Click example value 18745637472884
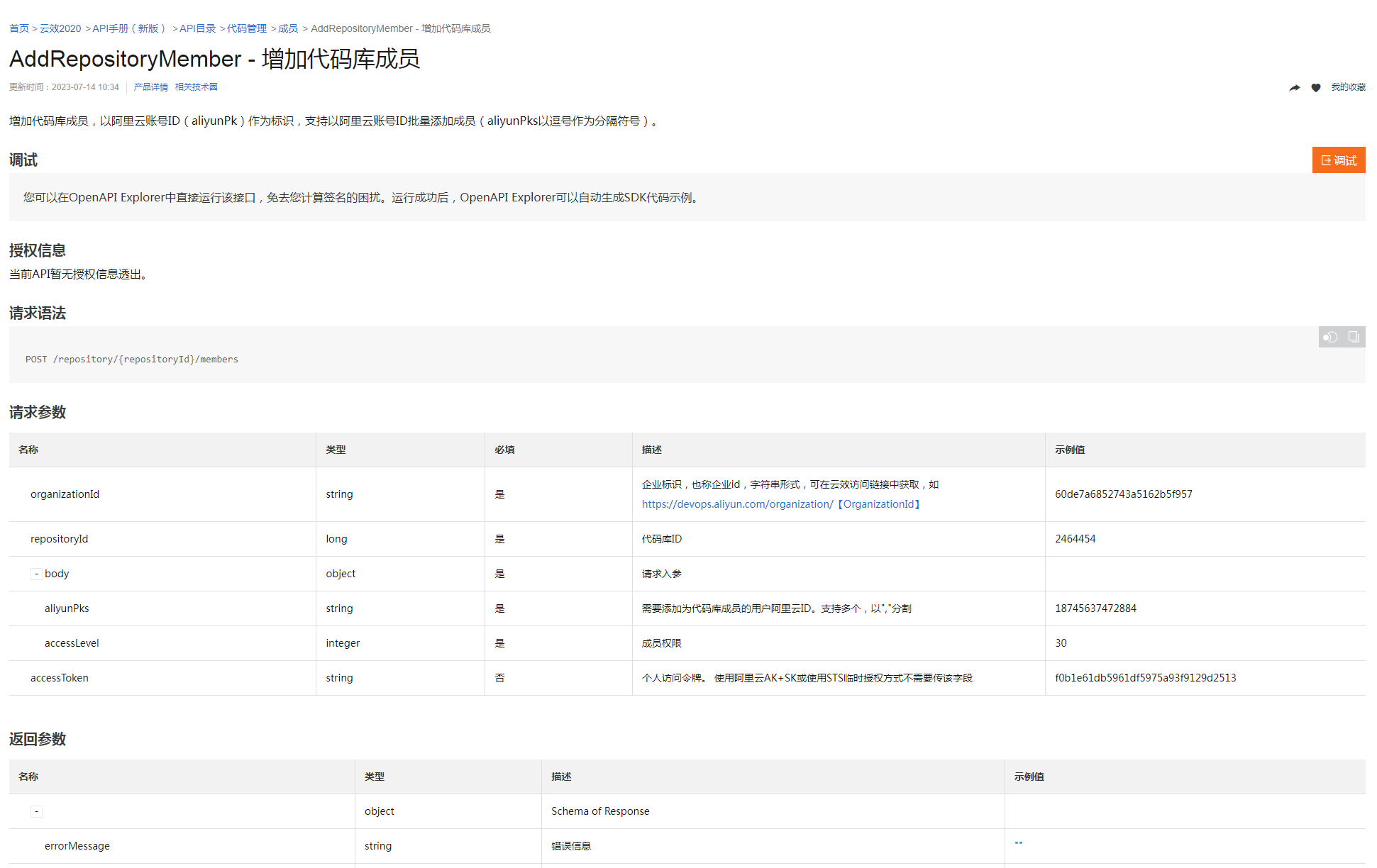 (x=1095, y=608)
